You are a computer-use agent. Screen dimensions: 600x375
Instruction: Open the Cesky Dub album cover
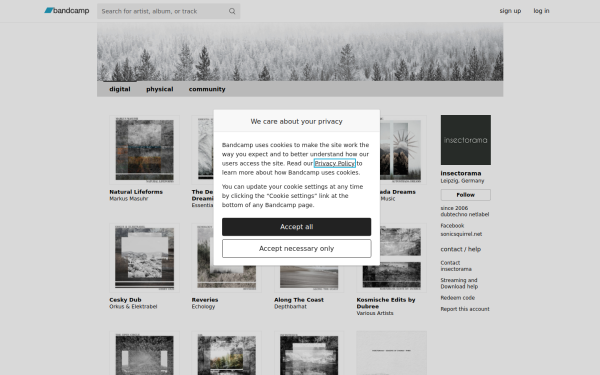click(x=144, y=258)
